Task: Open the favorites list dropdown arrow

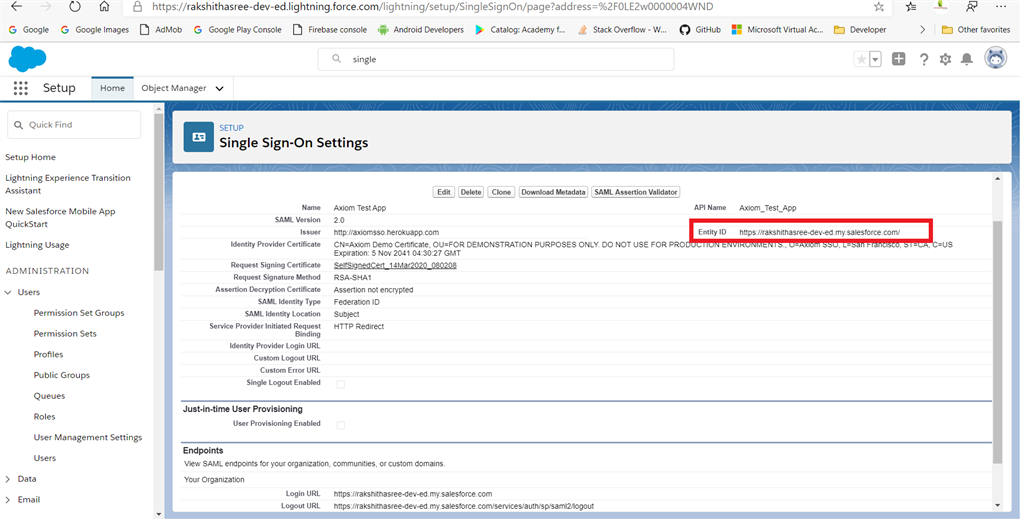Action: click(875, 59)
